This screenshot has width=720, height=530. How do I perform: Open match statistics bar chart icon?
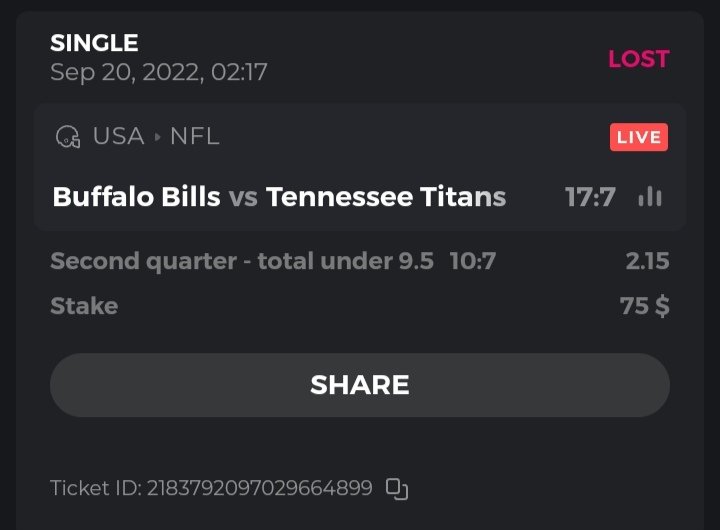click(x=650, y=197)
